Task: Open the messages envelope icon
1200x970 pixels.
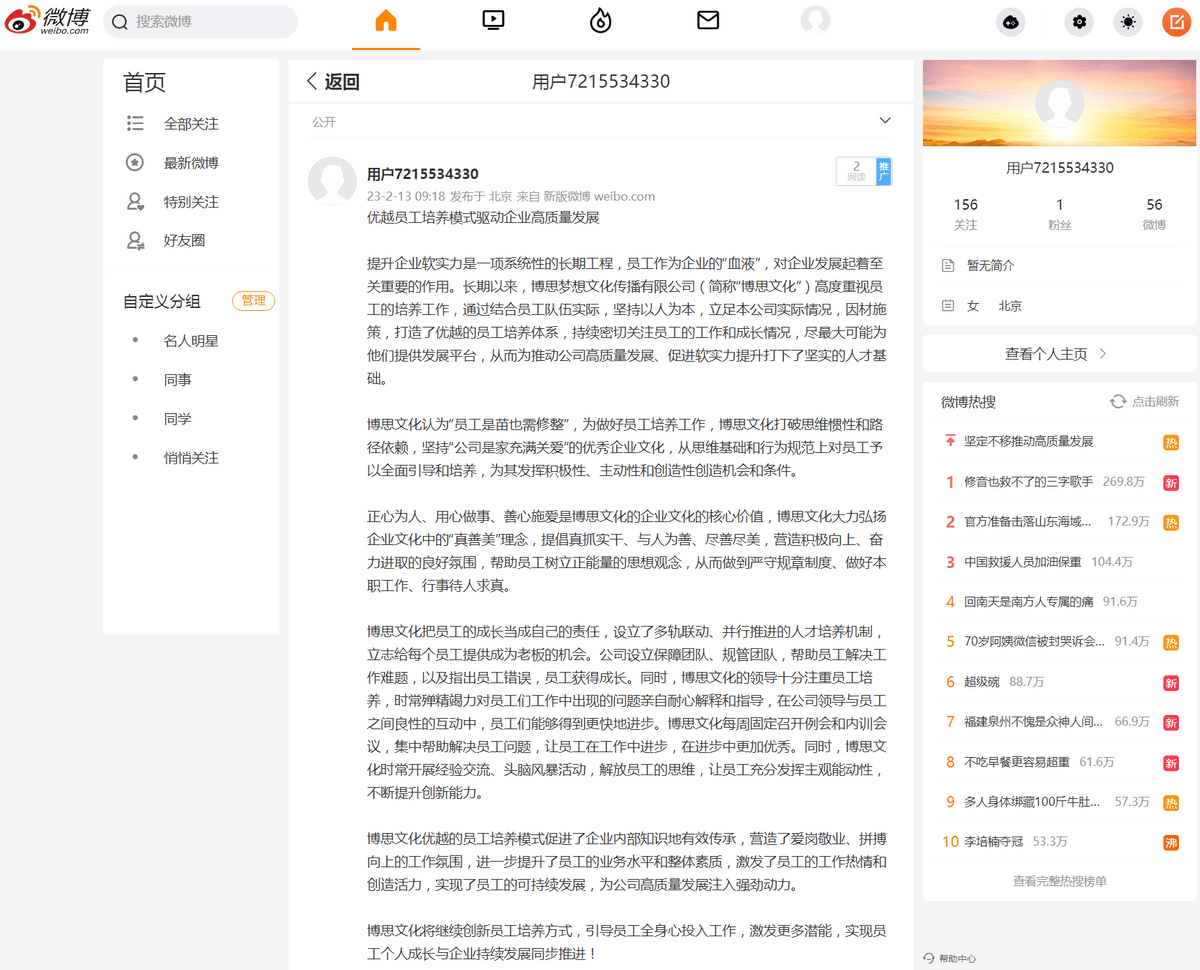Action: click(708, 21)
